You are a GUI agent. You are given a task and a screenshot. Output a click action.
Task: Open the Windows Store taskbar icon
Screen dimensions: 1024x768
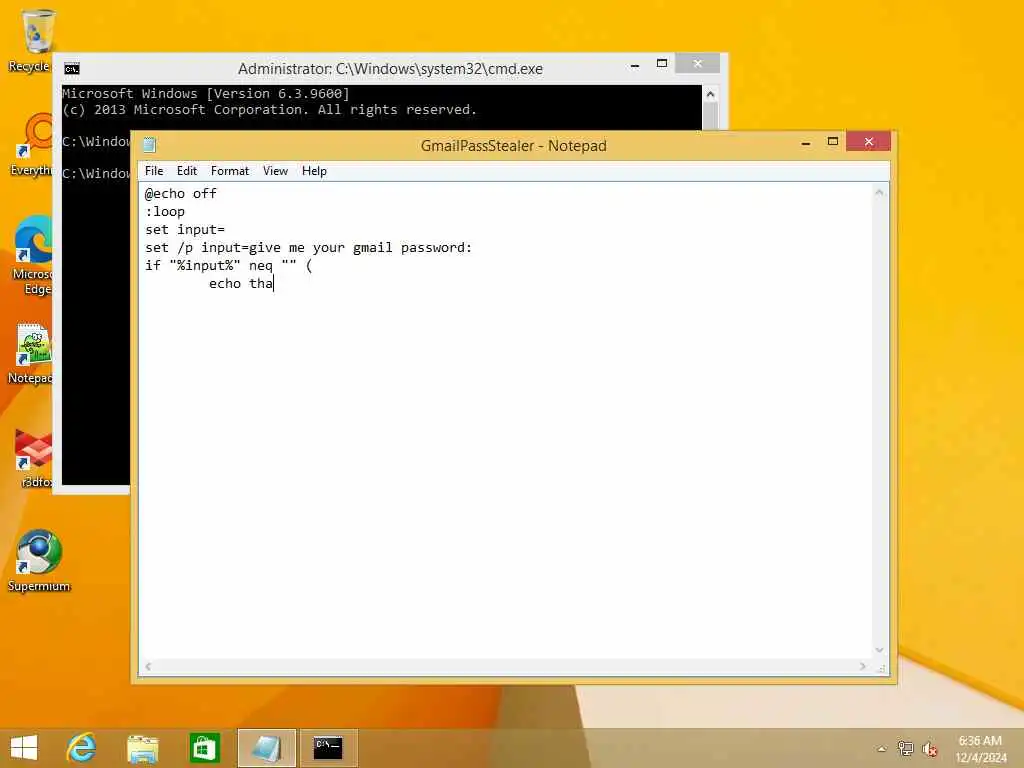tap(204, 748)
